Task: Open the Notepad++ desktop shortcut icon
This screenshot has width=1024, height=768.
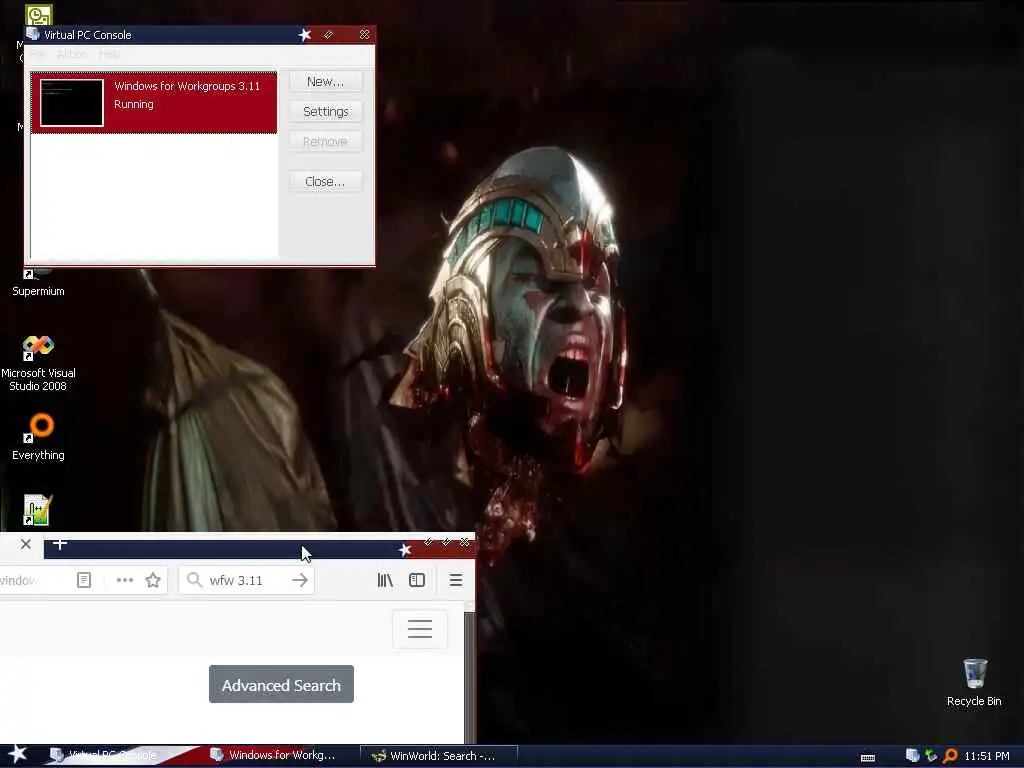Action: (x=37, y=510)
